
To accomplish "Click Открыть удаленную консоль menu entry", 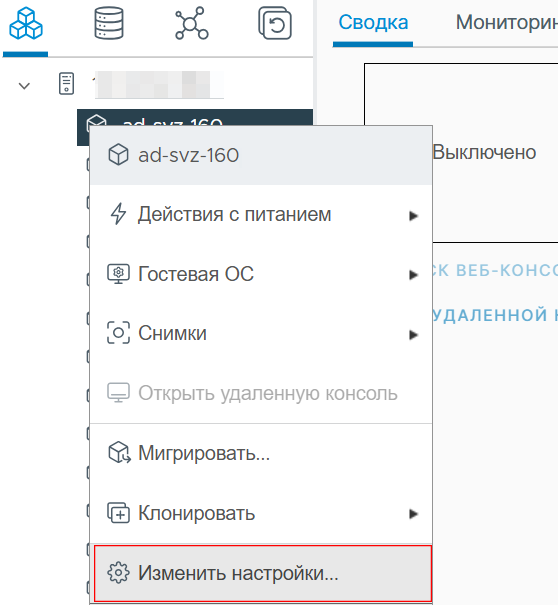I will (261, 393).
